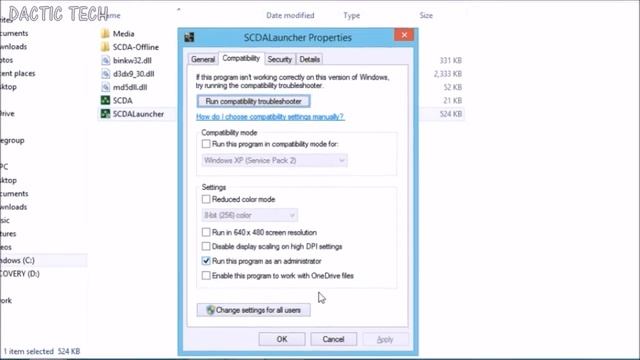Enable Run in 640 x 480 screen resolution
Image resolution: width=640 pixels, height=360 pixels.
pos(206,232)
